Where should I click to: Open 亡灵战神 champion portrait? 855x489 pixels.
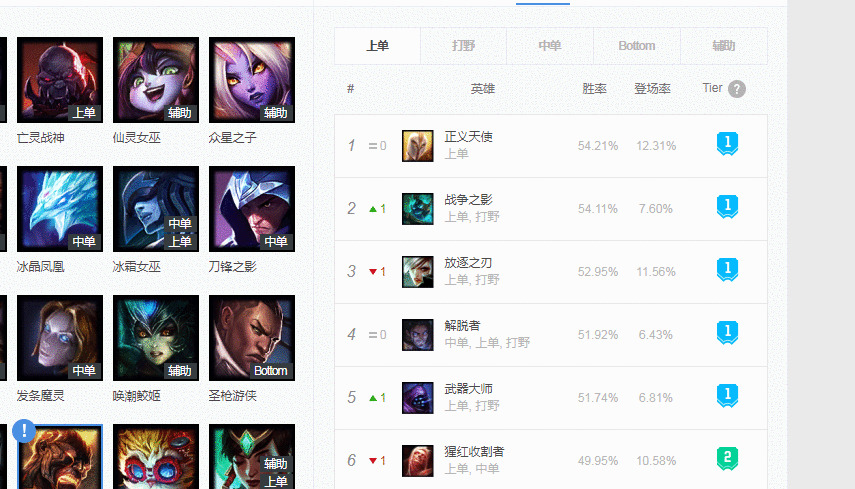60,80
